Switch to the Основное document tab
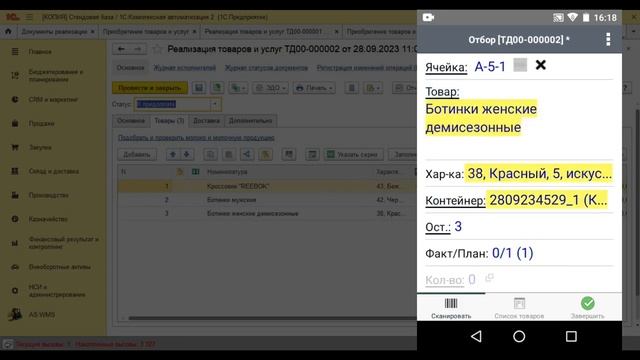 tap(131, 121)
